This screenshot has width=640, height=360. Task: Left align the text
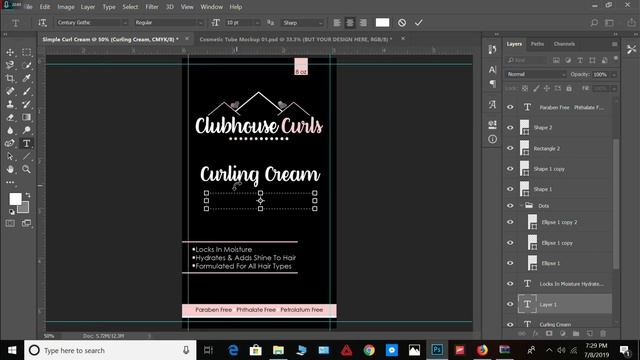point(337,23)
